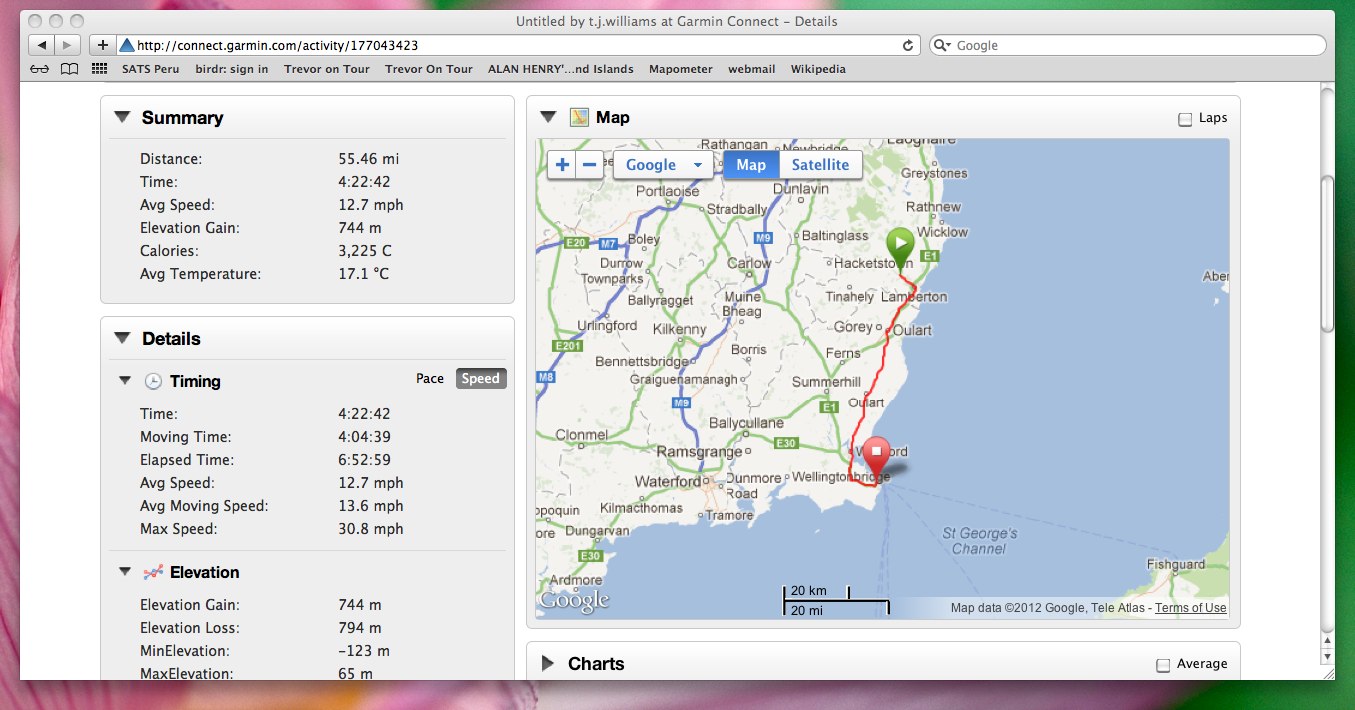Open the Top Sites grid icon

tap(99, 69)
